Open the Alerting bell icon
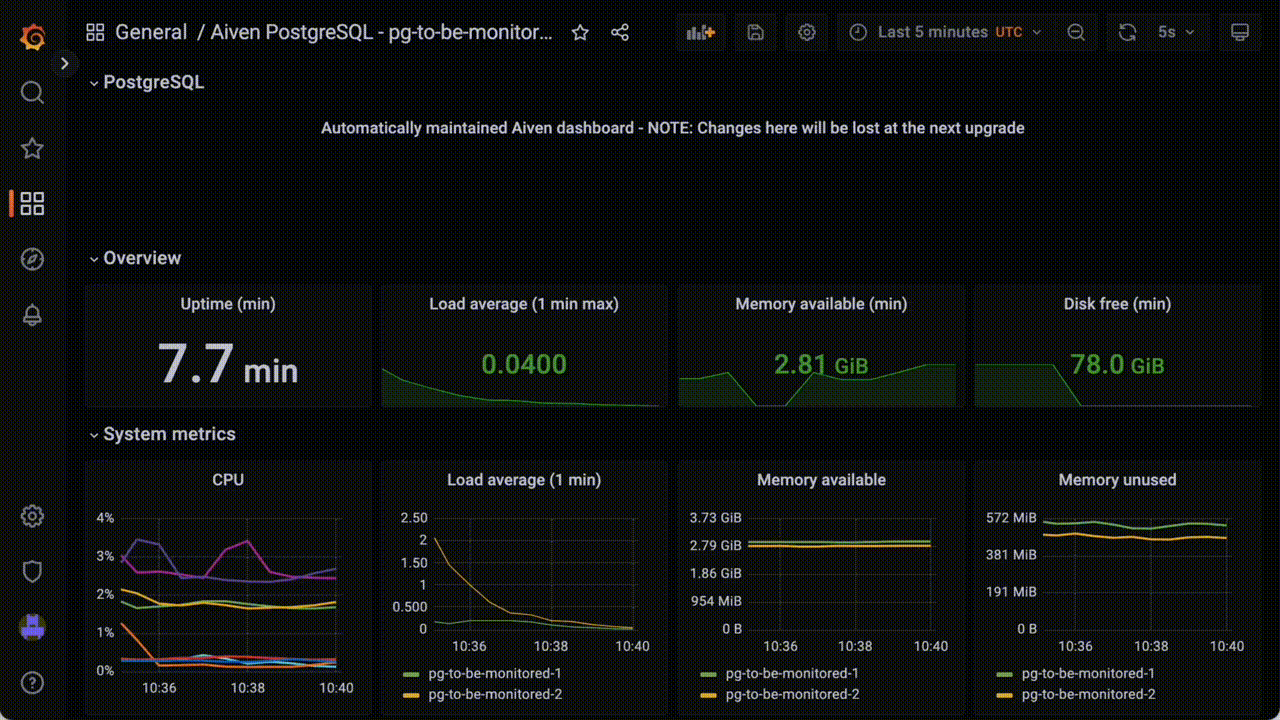 click(32, 315)
